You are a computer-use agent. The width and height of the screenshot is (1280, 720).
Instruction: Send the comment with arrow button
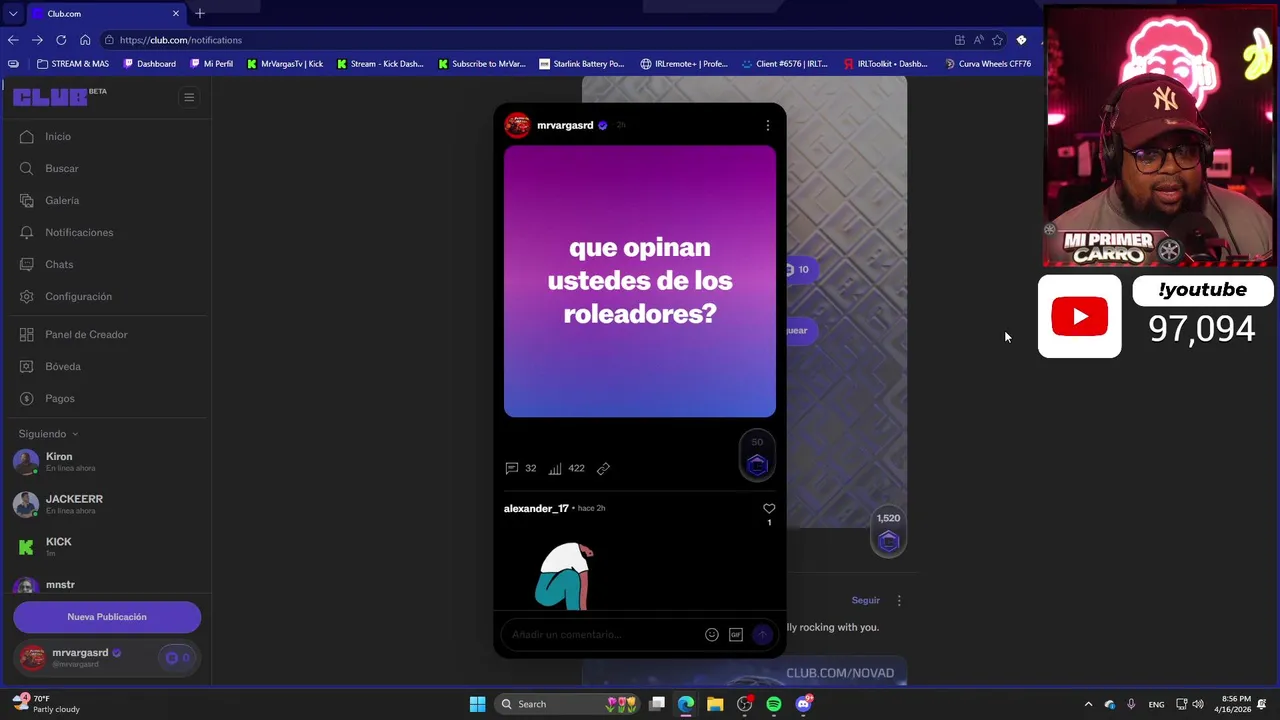coord(762,634)
